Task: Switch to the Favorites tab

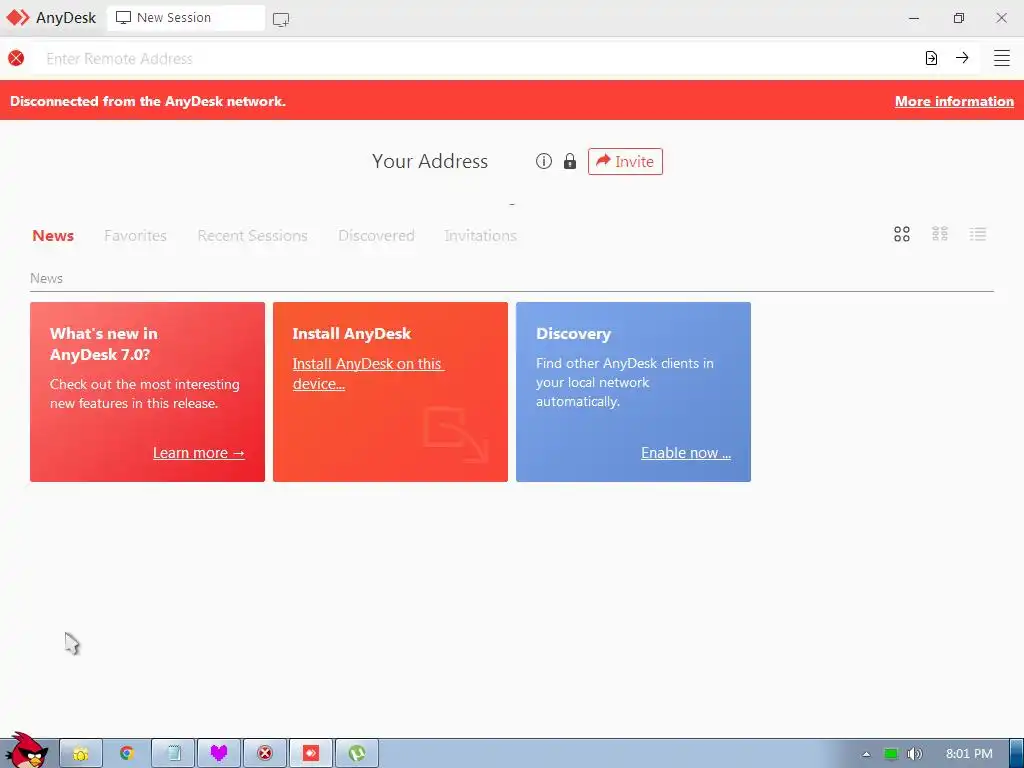Action: coord(135,235)
